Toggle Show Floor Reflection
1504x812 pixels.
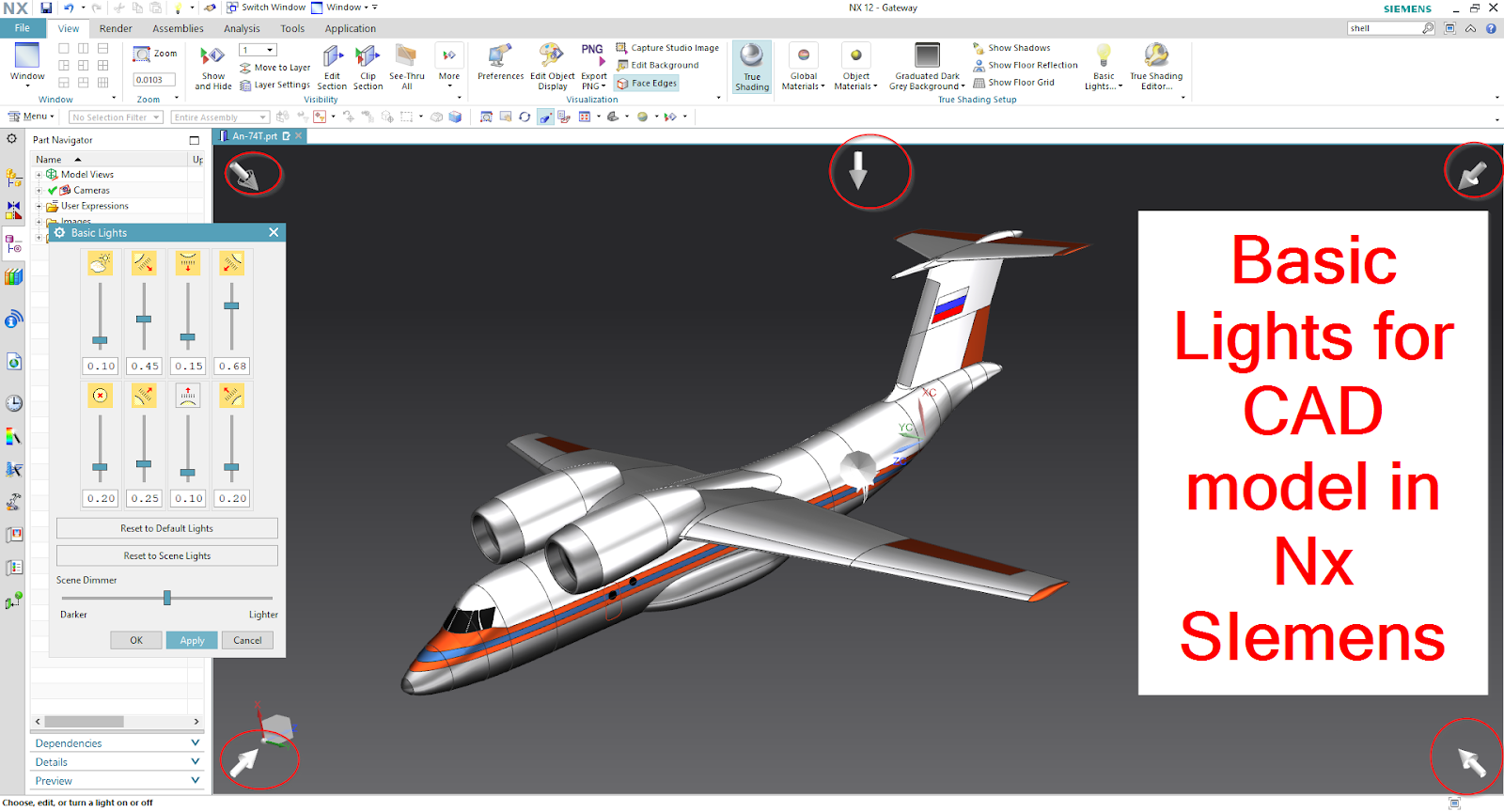1026,65
